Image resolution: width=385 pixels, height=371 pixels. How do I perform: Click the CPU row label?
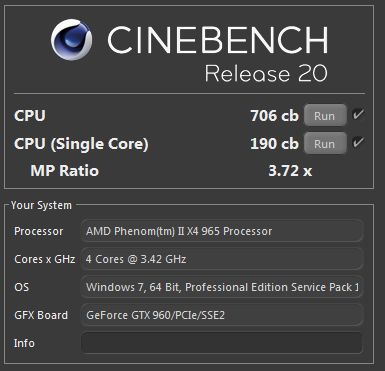[x=30, y=116]
